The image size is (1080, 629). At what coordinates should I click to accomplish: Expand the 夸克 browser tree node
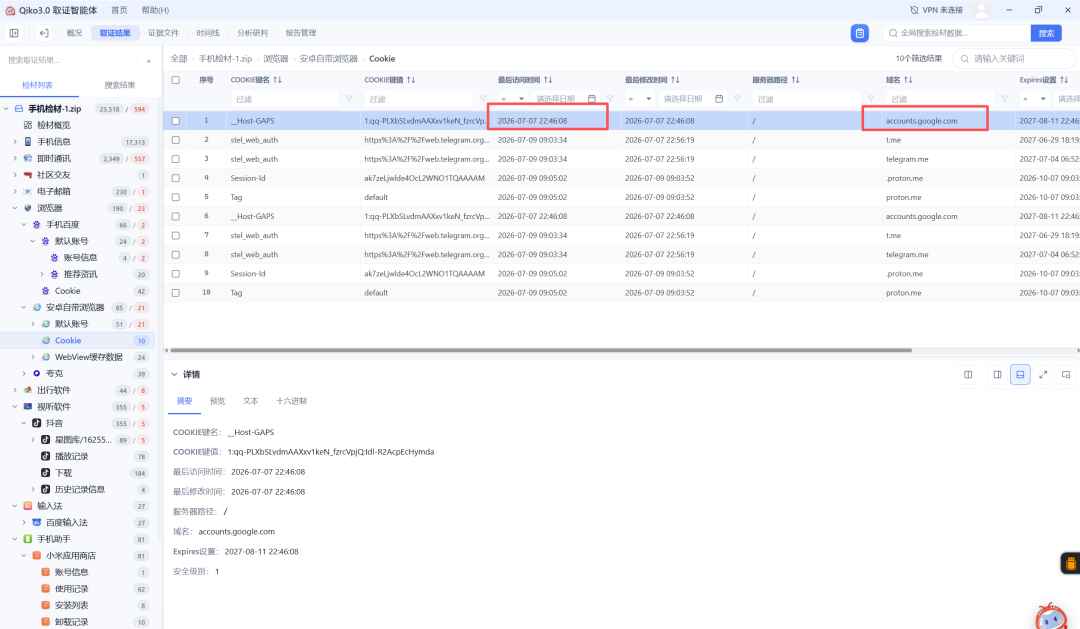(24, 373)
